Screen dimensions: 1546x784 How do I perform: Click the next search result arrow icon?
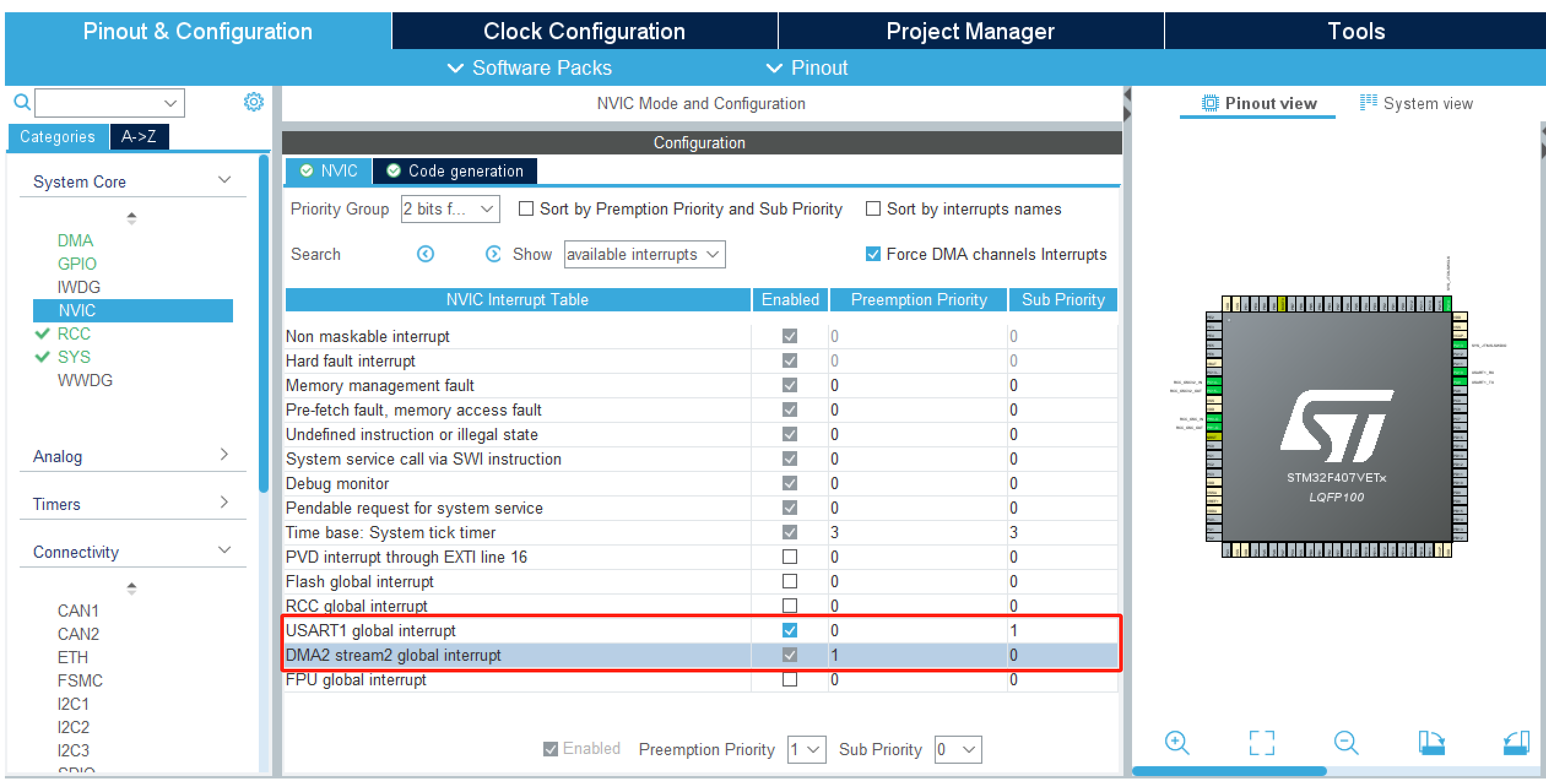[493, 254]
